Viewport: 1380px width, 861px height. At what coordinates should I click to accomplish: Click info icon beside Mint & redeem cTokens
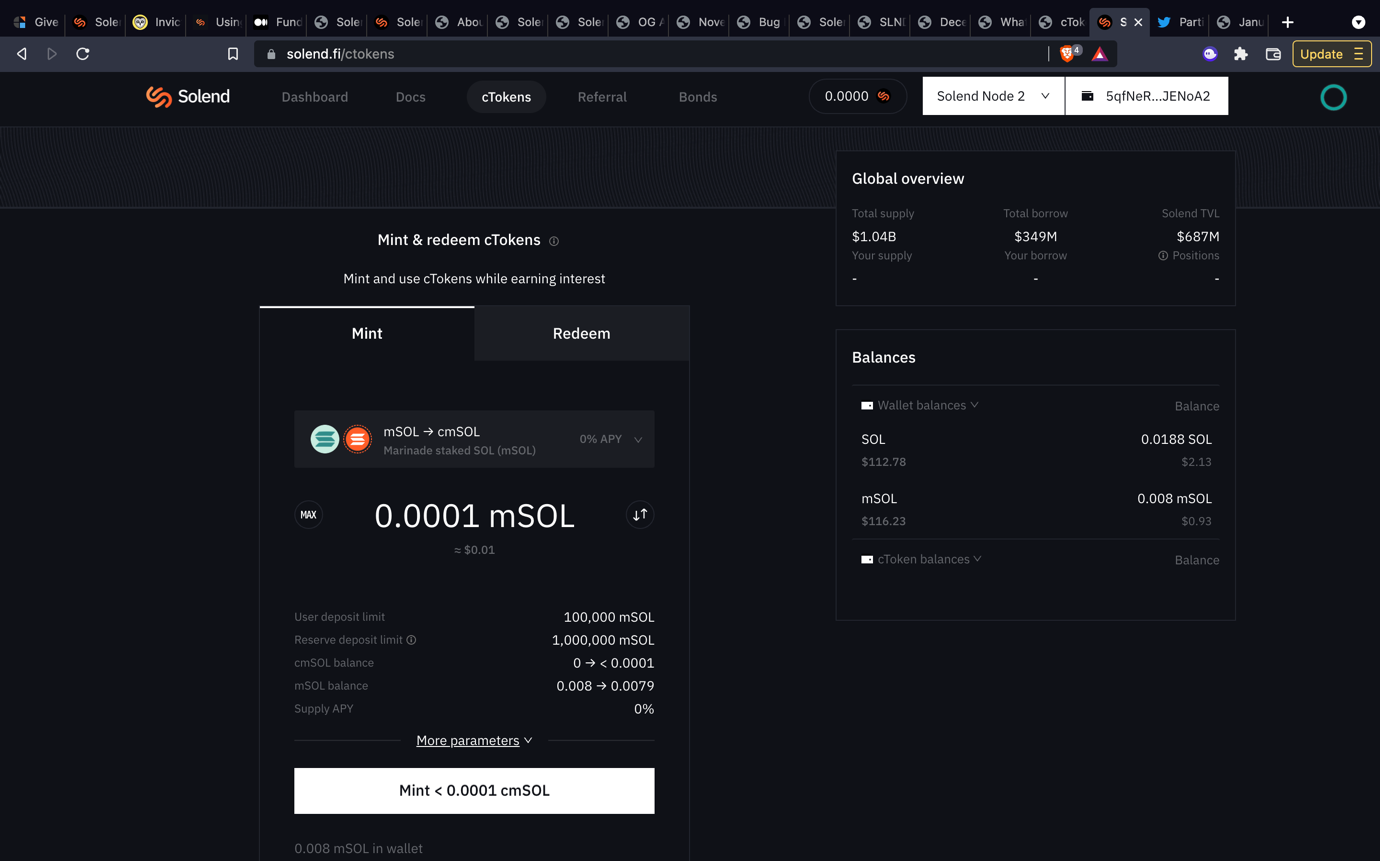pyautogui.click(x=554, y=241)
